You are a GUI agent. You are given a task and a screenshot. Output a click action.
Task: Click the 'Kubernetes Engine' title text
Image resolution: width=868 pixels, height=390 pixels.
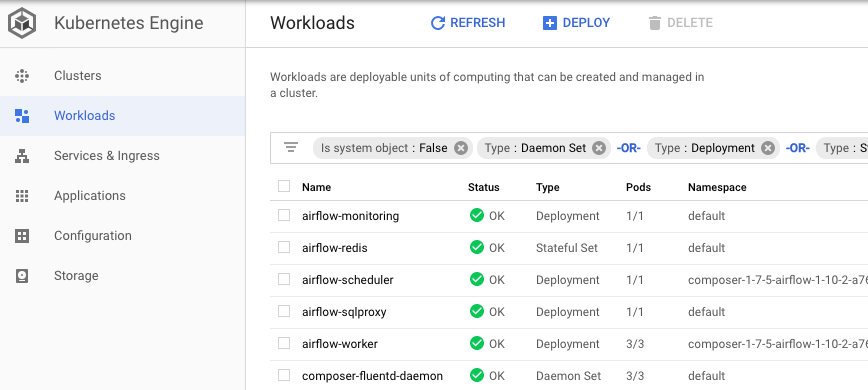[128, 23]
